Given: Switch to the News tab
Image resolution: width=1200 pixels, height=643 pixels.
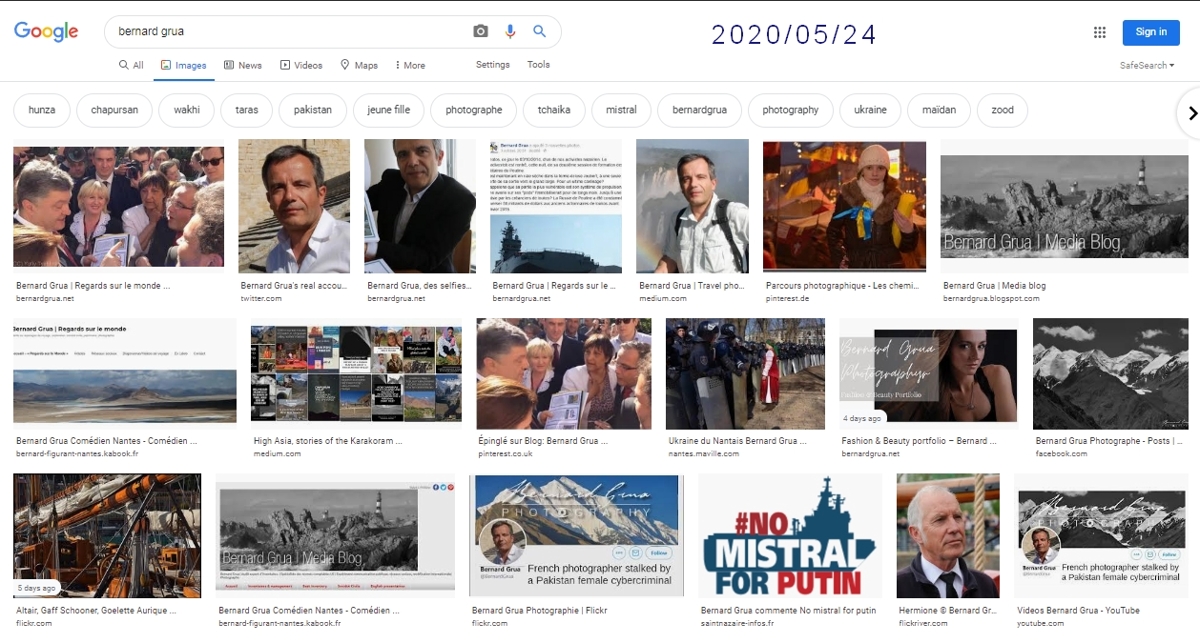Looking at the screenshot, I should click(x=242, y=65).
